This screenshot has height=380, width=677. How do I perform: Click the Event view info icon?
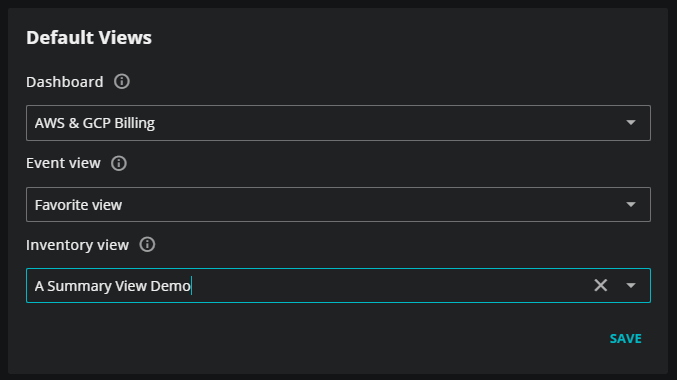pos(119,163)
